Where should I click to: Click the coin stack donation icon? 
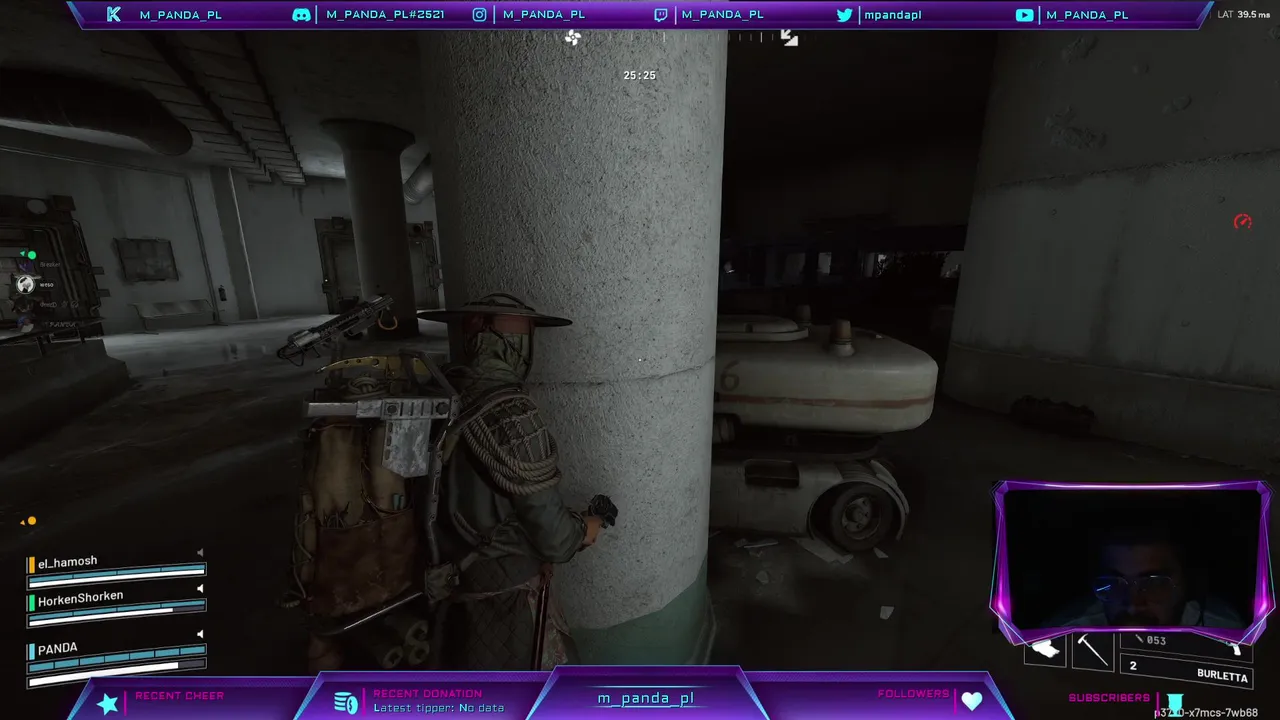point(346,703)
